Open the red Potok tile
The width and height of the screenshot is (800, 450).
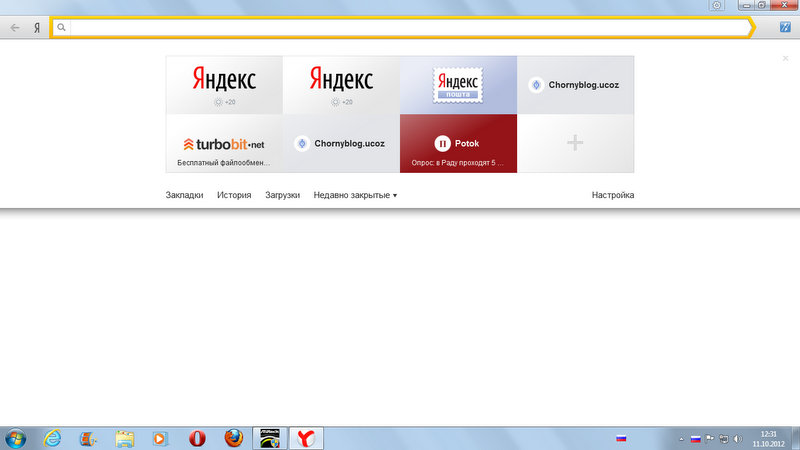click(458, 143)
